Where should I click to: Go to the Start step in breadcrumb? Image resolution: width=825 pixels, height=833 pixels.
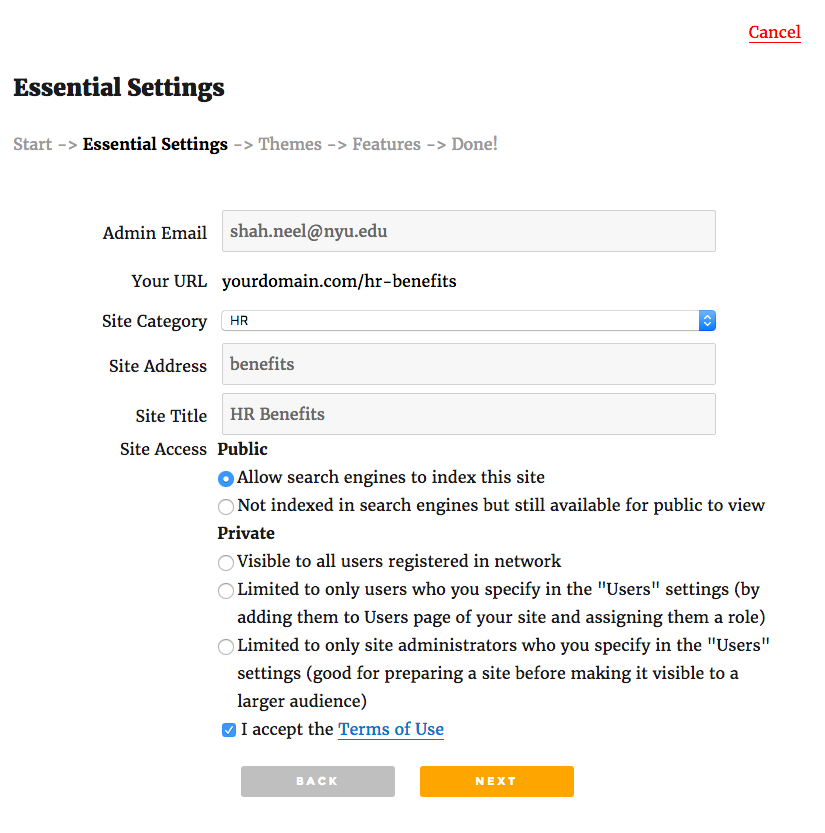(x=32, y=144)
